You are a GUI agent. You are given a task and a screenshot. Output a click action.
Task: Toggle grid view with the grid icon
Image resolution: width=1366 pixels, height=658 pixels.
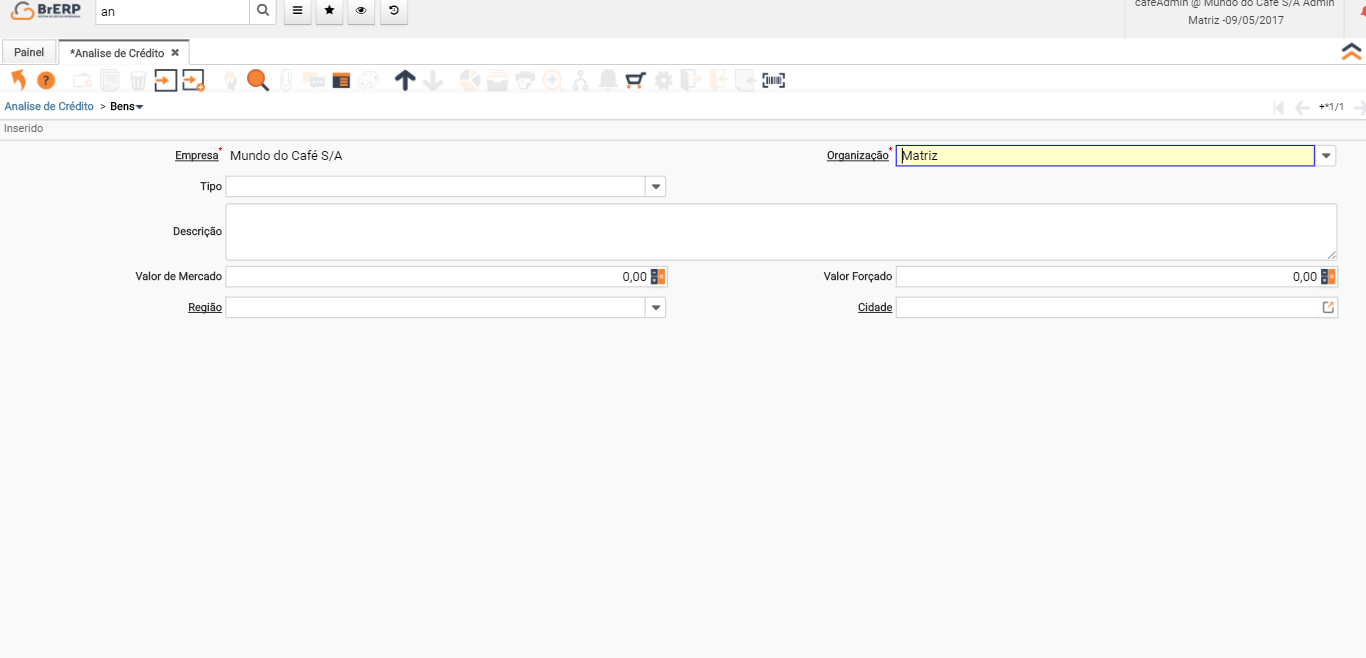pyautogui.click(x=341, y=81)
